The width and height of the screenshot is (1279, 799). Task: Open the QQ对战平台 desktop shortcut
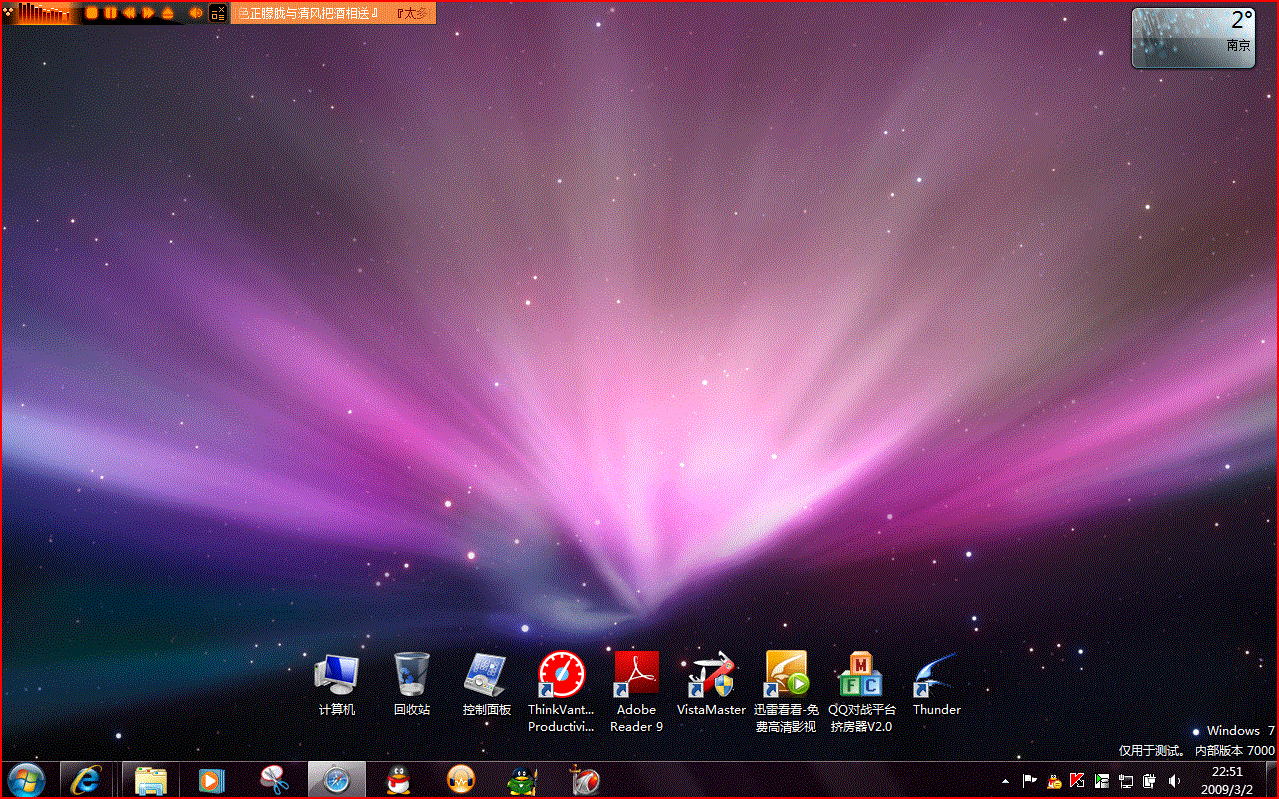point(861,675)
